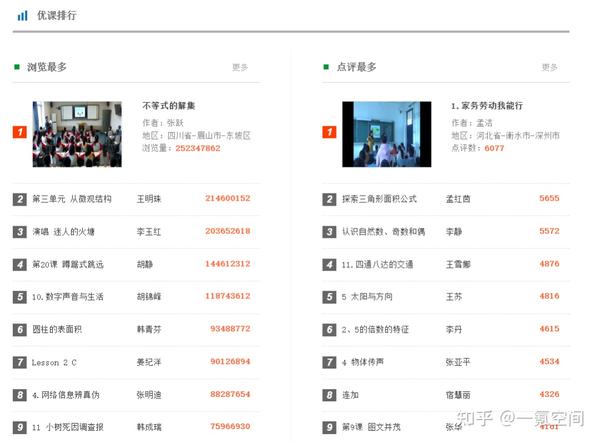Open lesson 10. 数字声音与生活

click(x=68, y=297)
